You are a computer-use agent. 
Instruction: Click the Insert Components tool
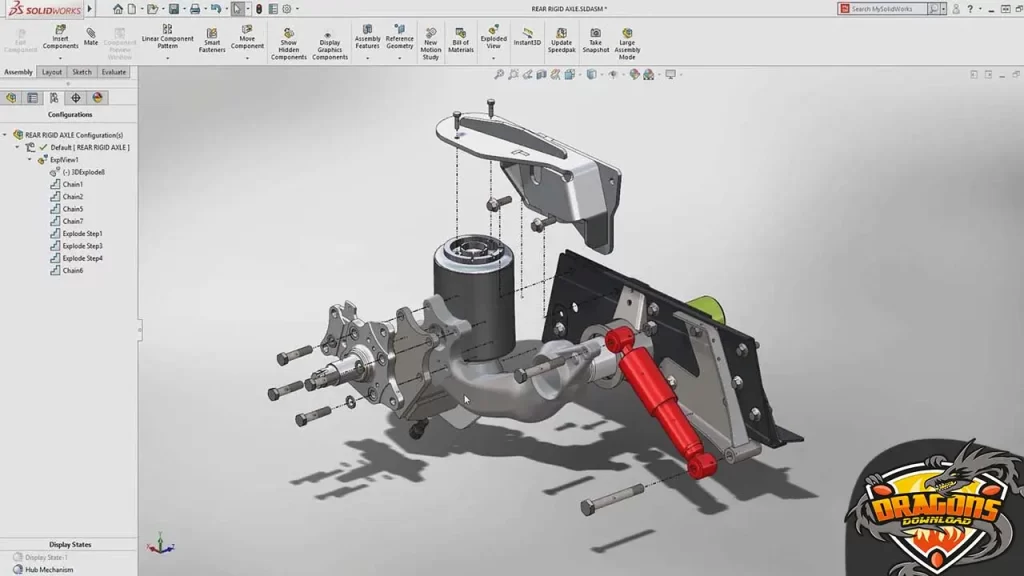point(59,39)
